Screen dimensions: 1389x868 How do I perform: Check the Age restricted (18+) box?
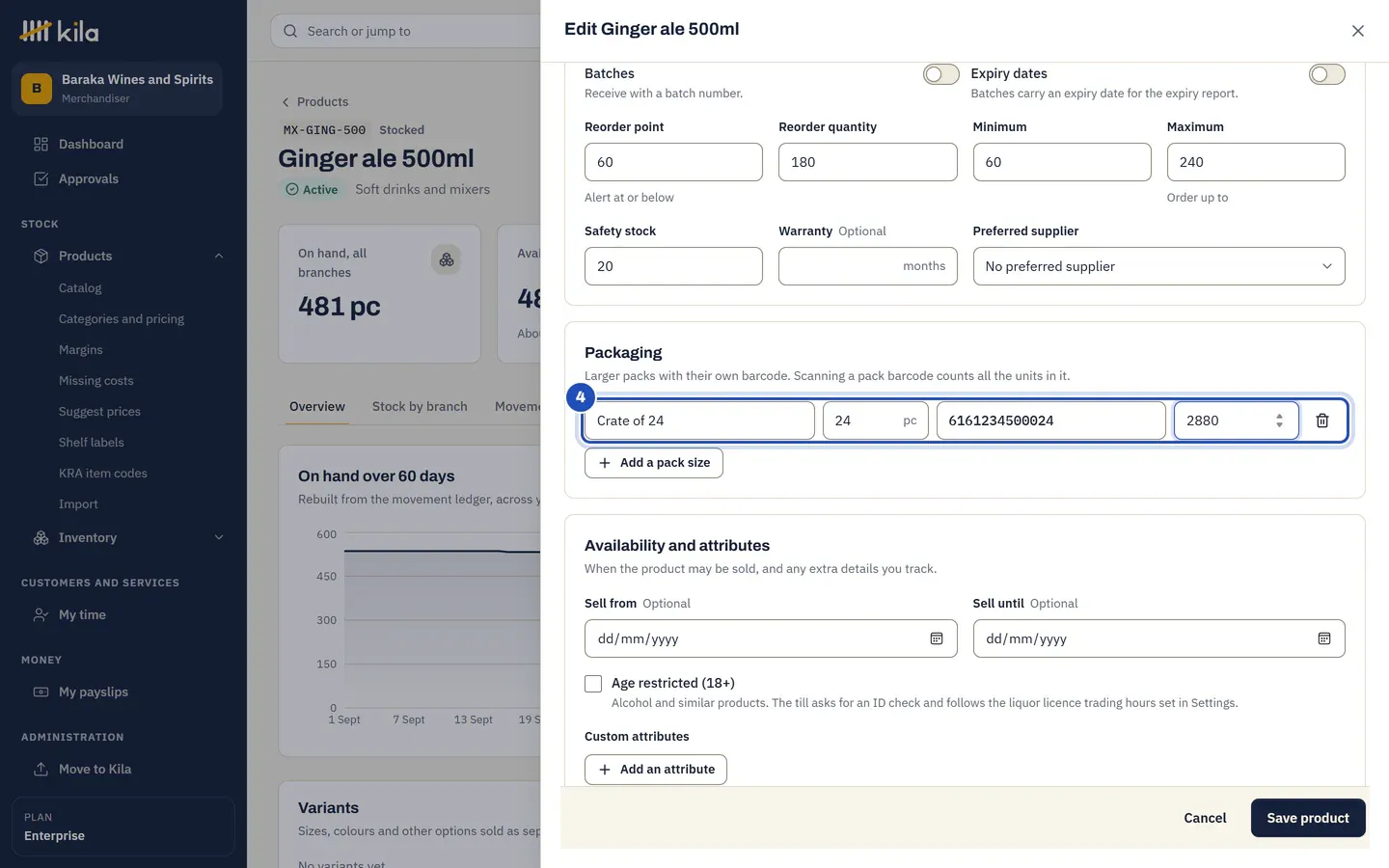click(x=593, y=684)
